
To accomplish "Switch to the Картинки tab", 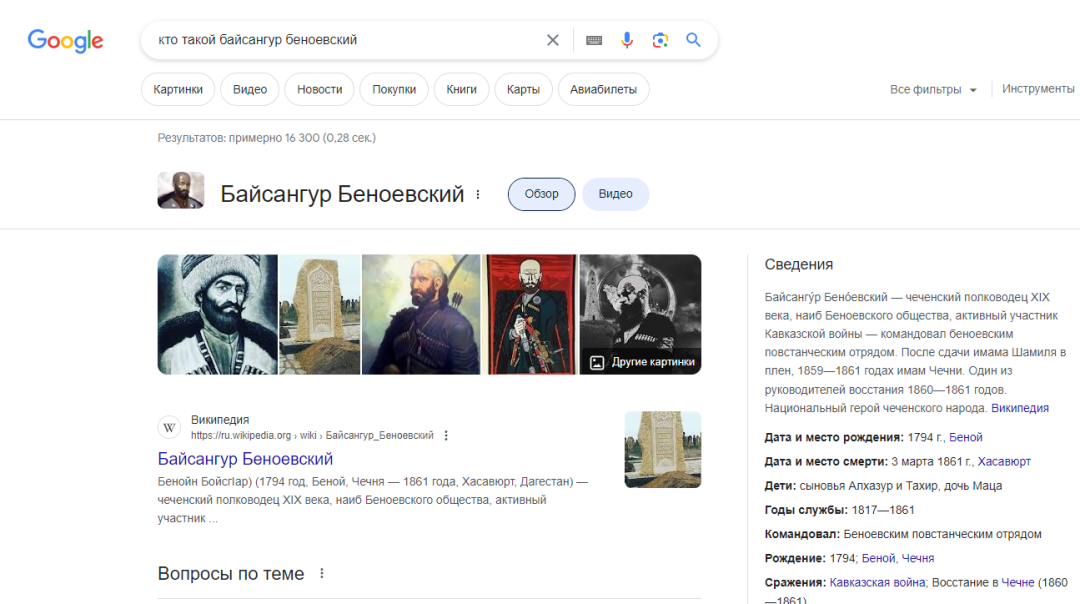I will [178, 89].
